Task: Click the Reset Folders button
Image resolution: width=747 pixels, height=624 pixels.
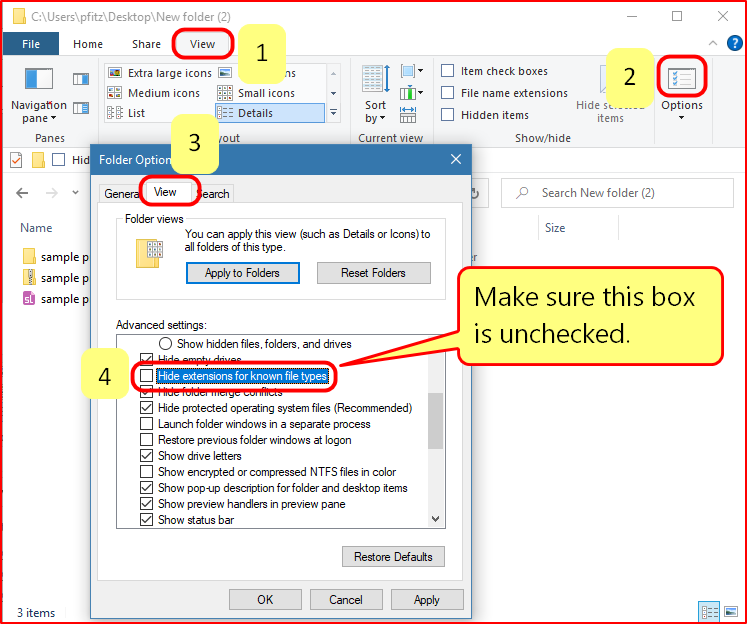Action: (374, 273)
